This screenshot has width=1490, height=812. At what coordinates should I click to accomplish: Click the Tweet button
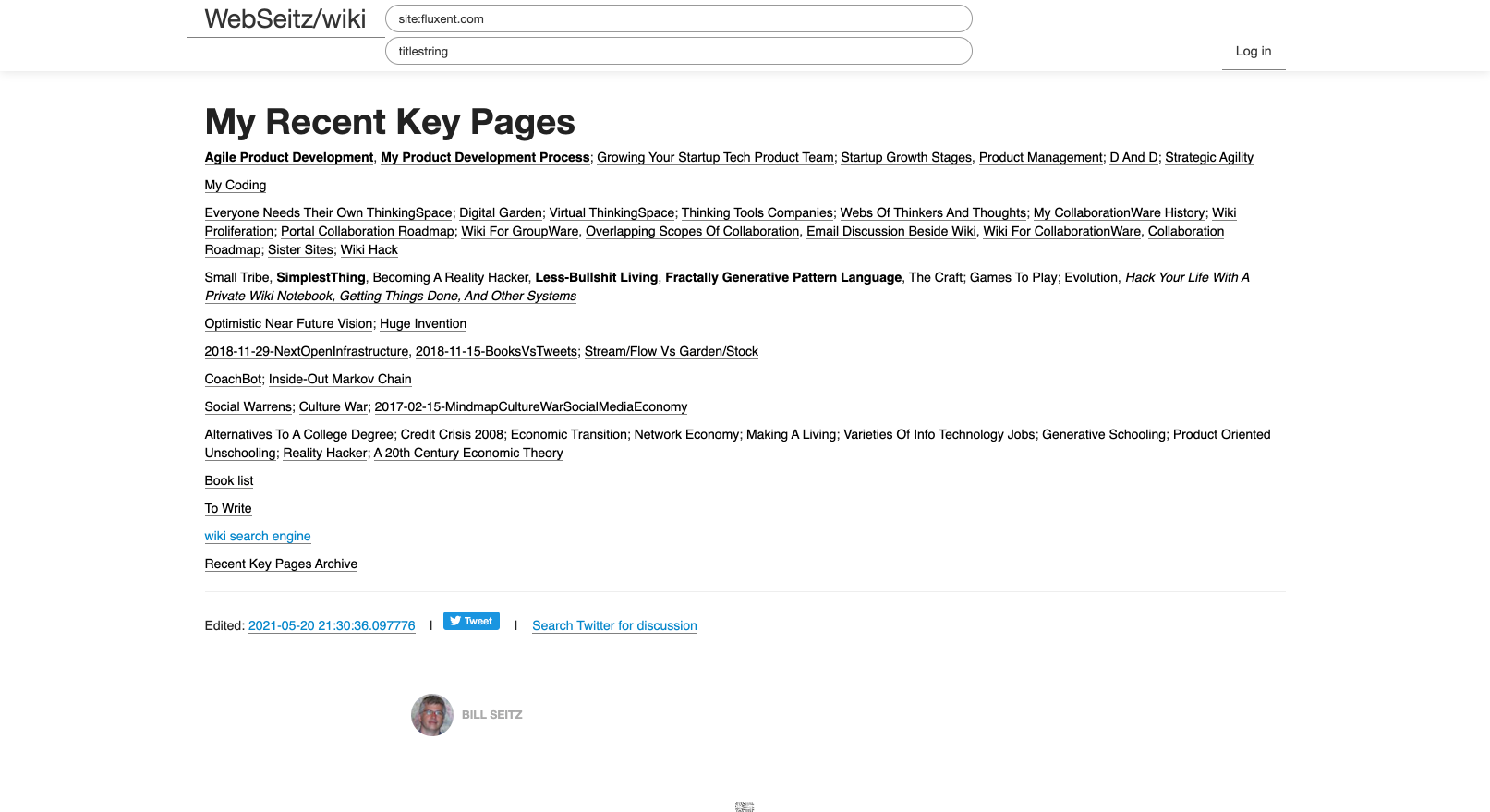tap(471, 621)
